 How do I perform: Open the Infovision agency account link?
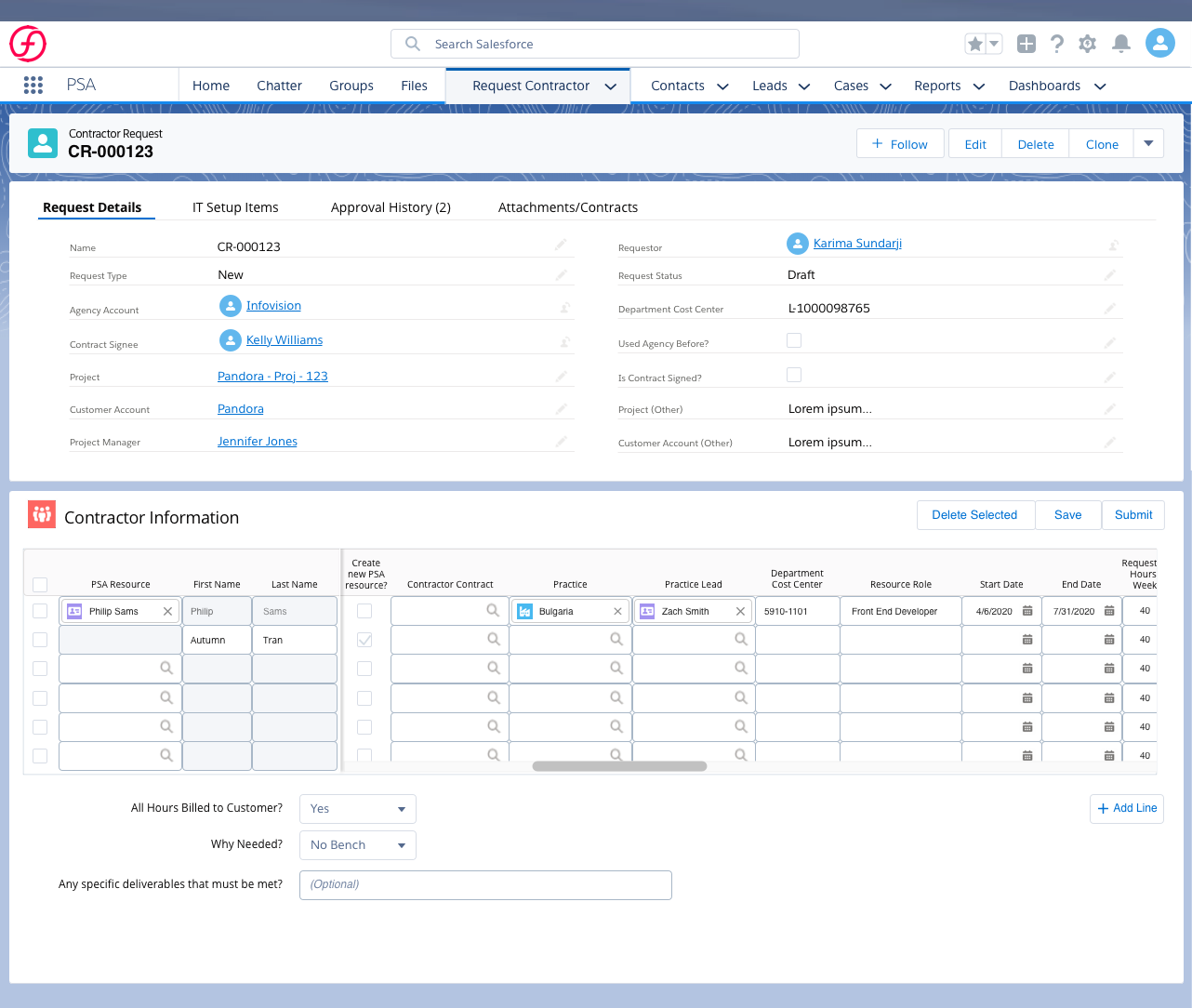tap(273, 306)
